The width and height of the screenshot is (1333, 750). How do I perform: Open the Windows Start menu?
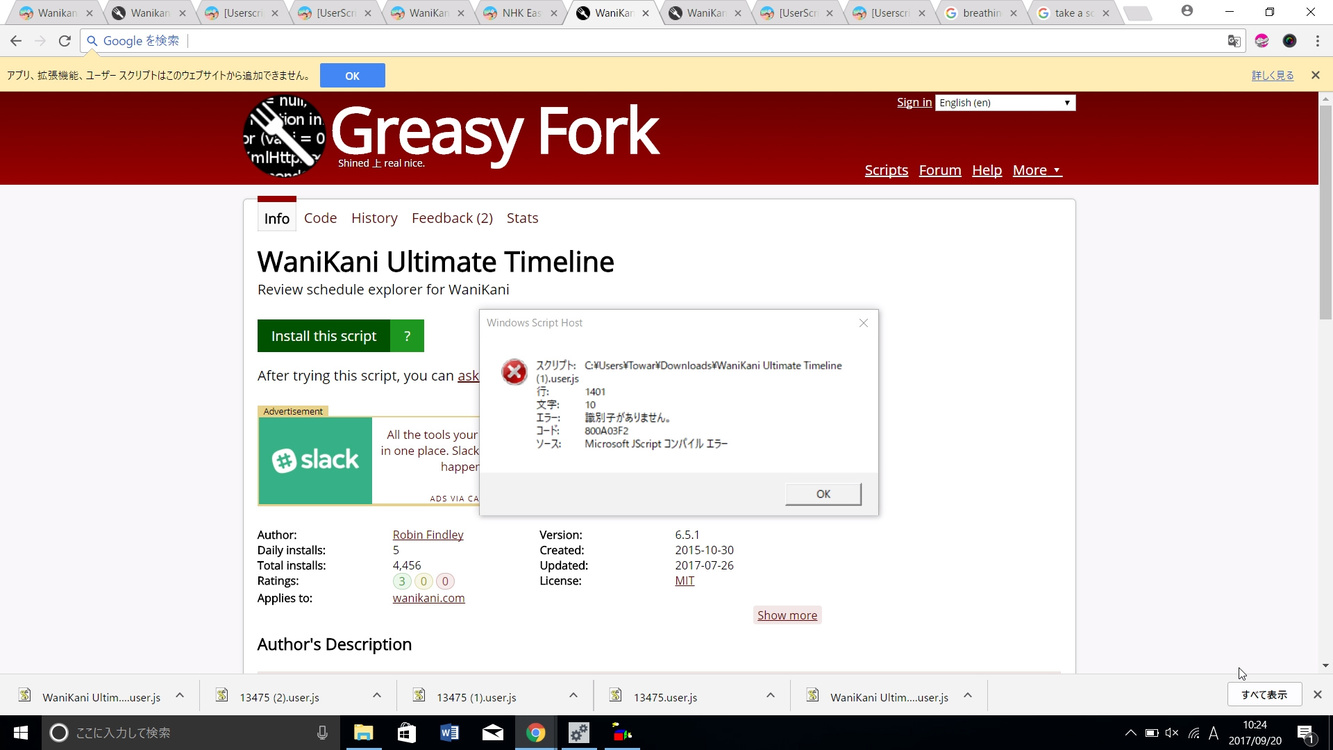pyautogui.click(x=20, y=733)
